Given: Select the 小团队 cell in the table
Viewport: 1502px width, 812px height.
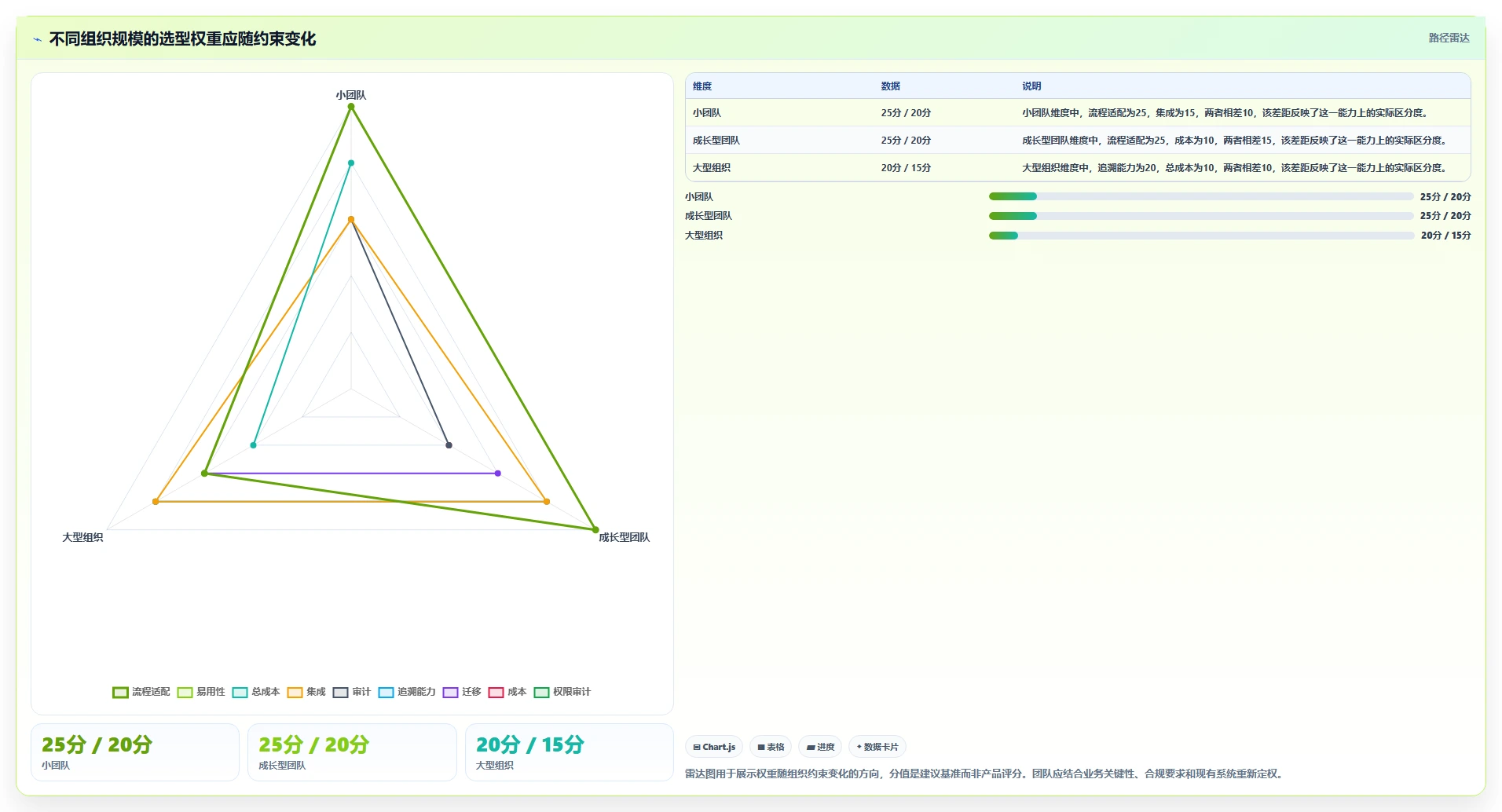Looking at the screenshot, I should tap(707, 113).
